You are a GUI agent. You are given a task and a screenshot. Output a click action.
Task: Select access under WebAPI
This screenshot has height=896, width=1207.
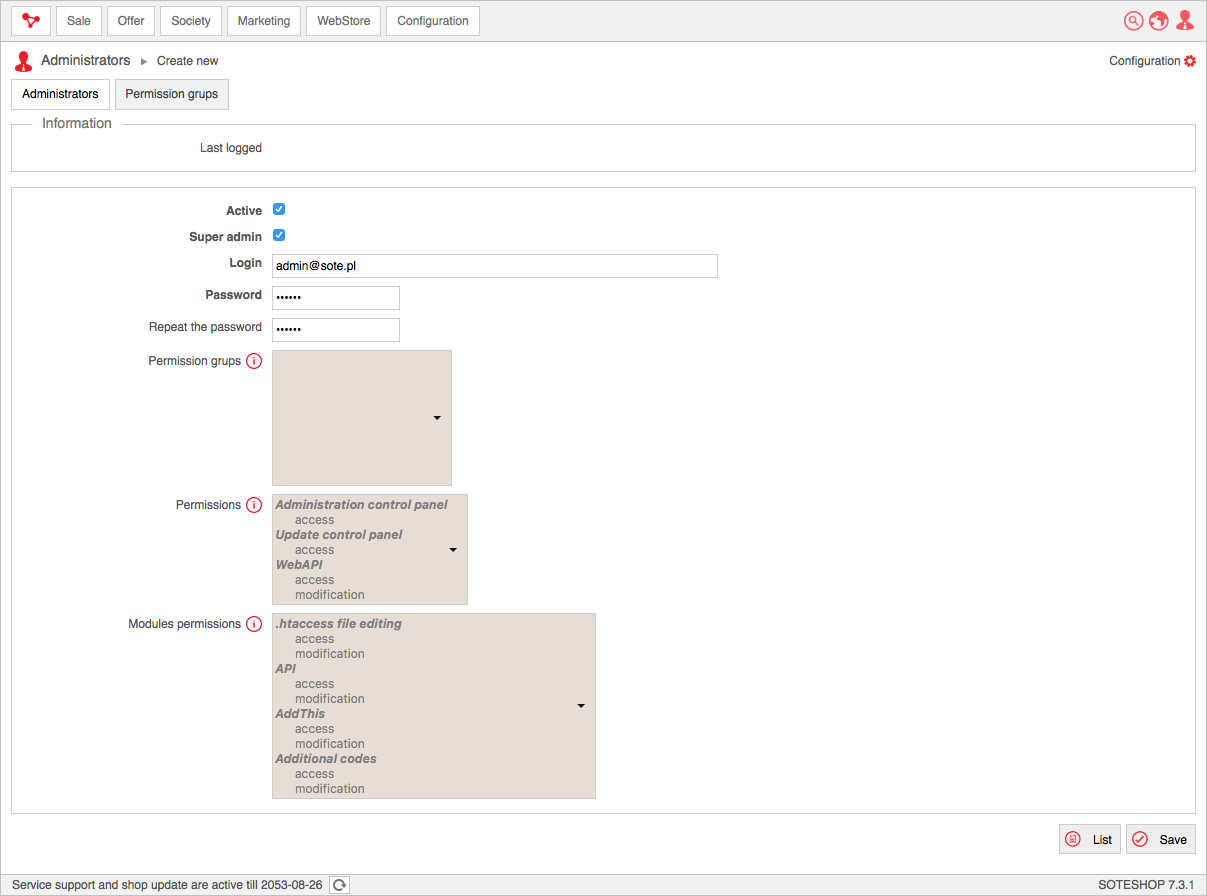coord(314,580)
